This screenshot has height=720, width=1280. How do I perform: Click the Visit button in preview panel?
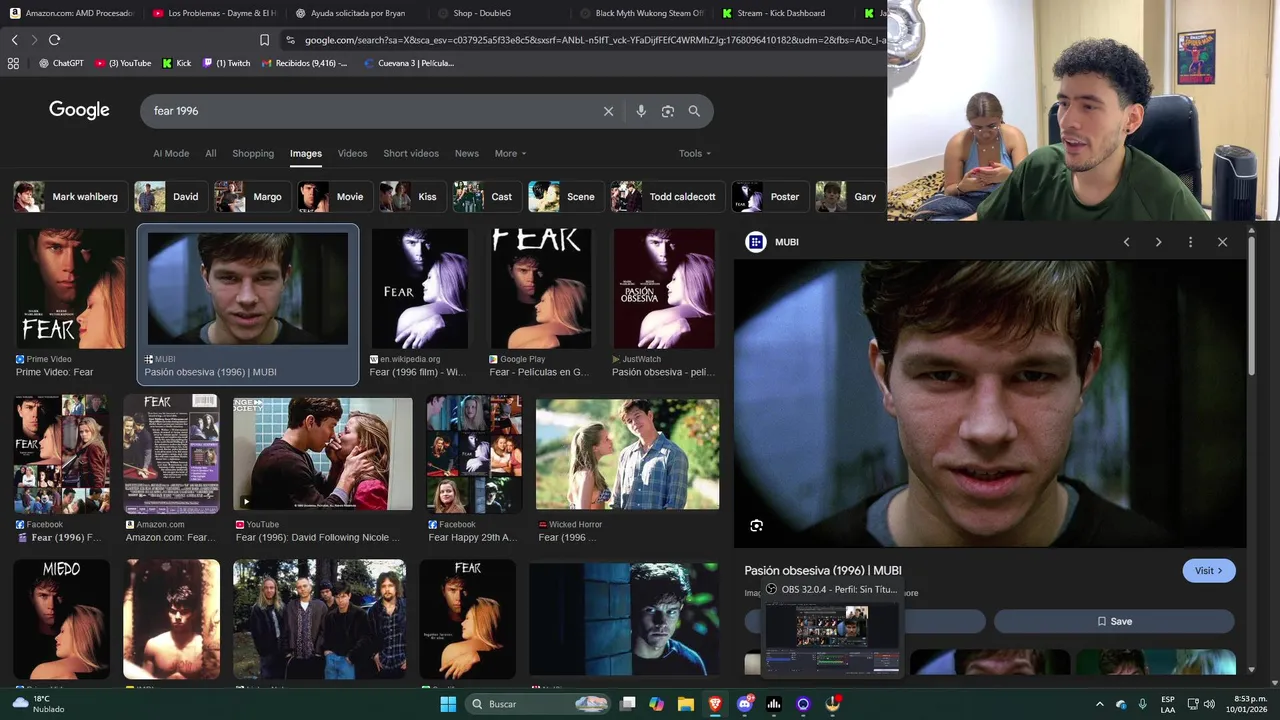click(x=1209, y=571)
